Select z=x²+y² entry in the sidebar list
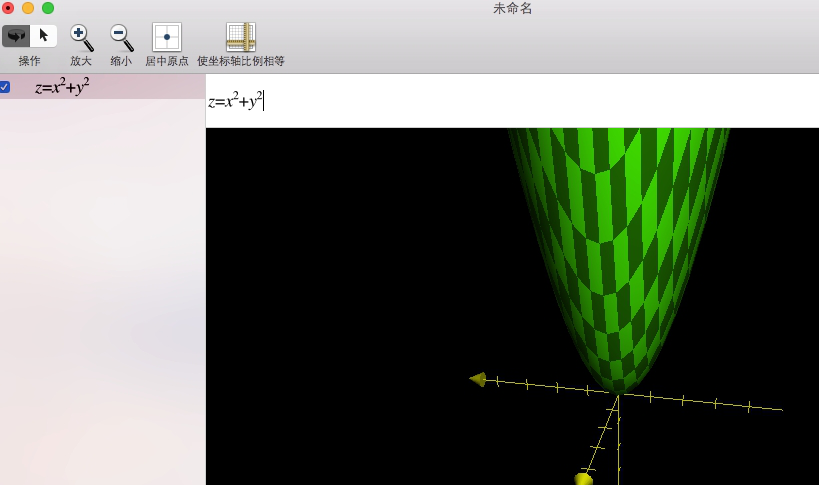This screenshot has height=504, width=819. point(62,87)
